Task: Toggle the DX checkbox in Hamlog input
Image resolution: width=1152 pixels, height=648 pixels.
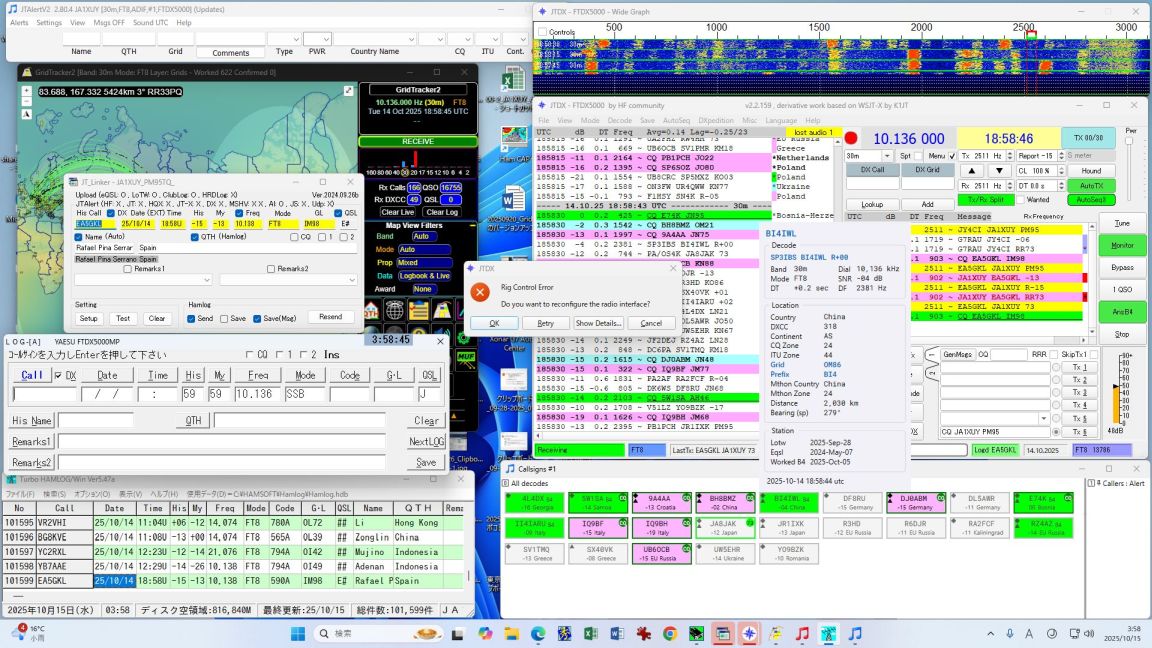Action: click(59, 375)
